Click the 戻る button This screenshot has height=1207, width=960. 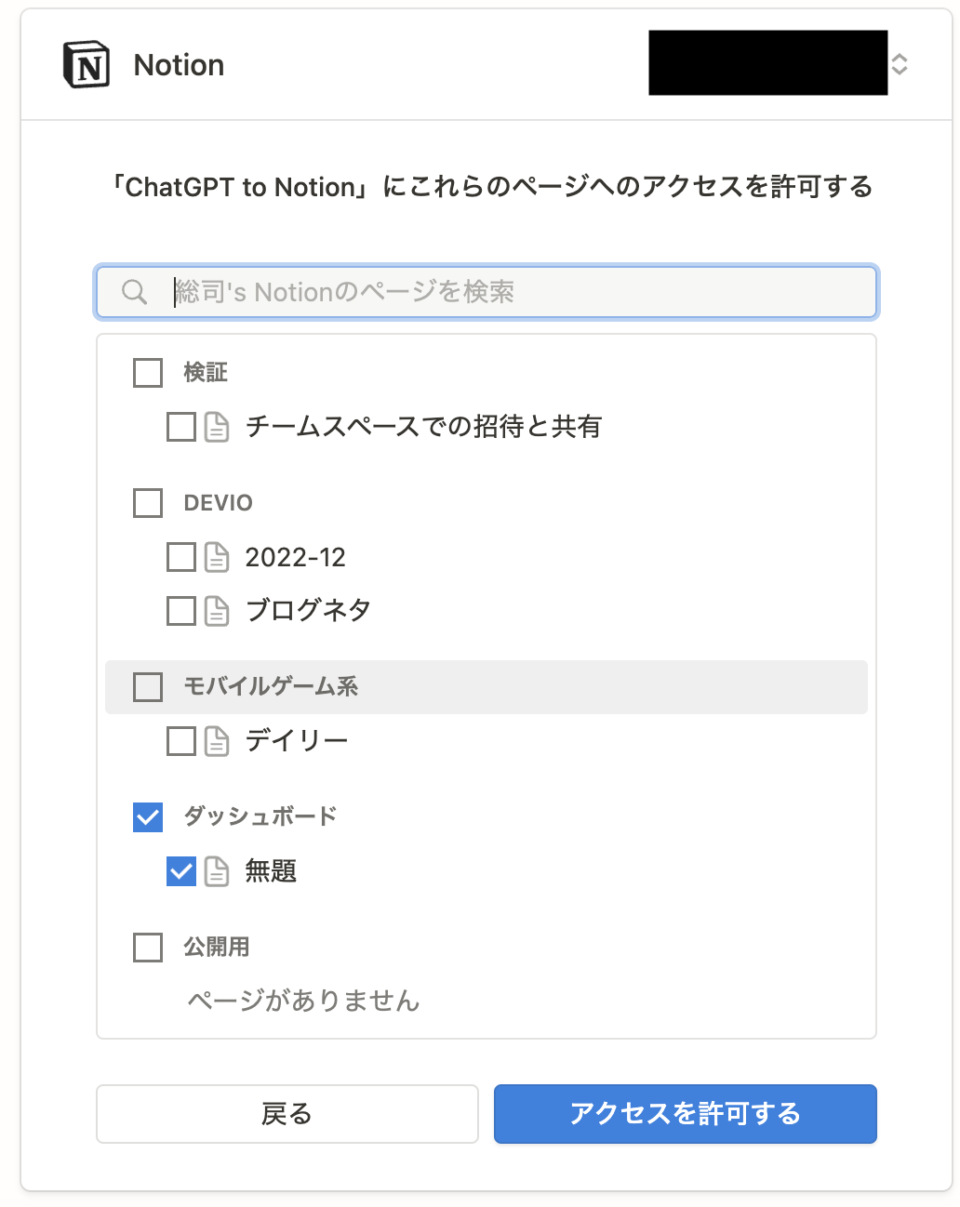(287, 1114)
